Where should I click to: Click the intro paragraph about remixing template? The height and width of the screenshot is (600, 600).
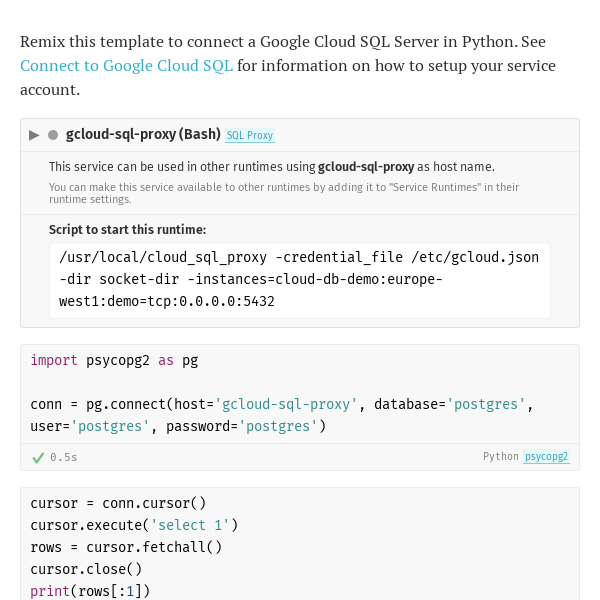(x=288, y=65)
